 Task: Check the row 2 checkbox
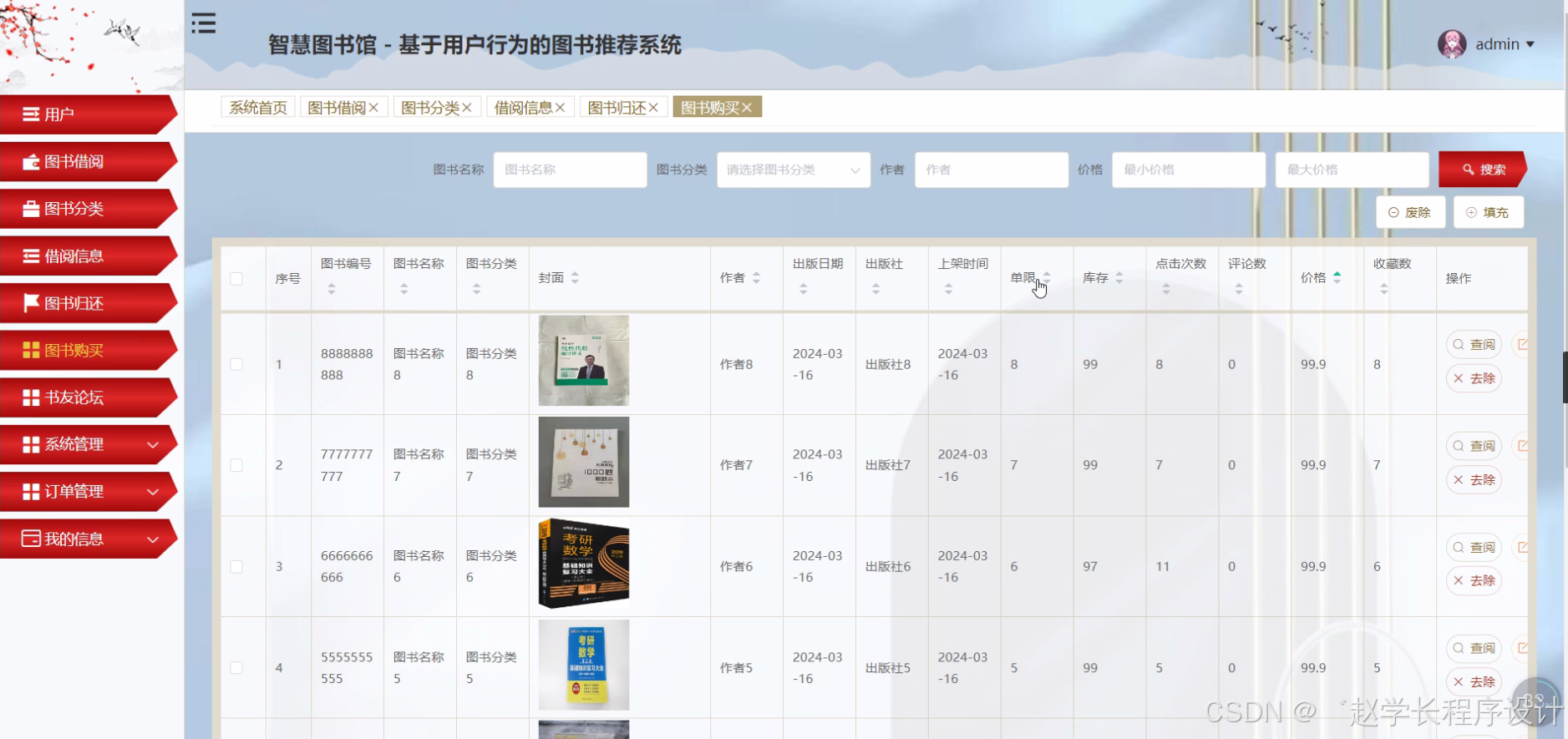[236, 465]
